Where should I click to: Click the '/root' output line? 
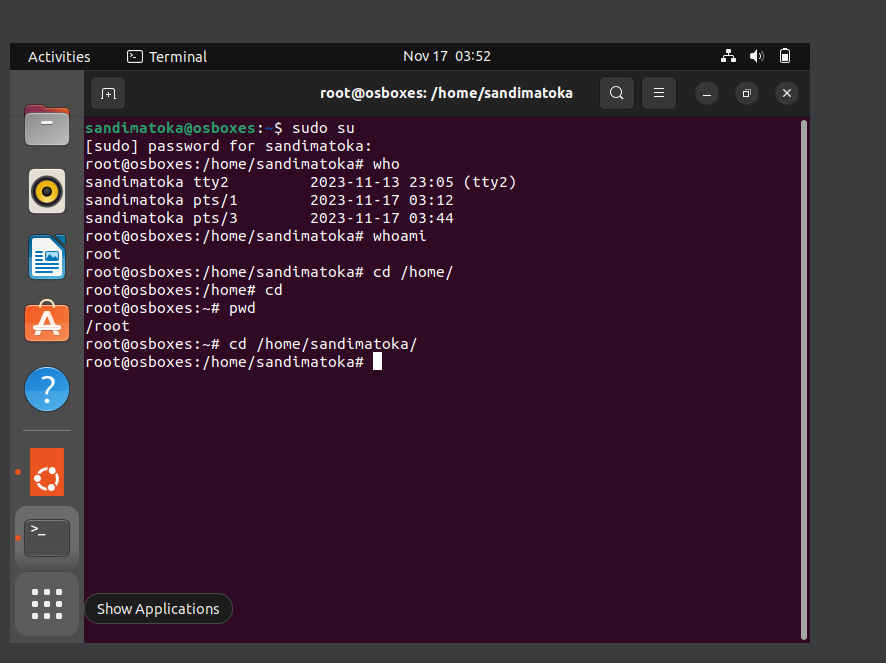107,326
